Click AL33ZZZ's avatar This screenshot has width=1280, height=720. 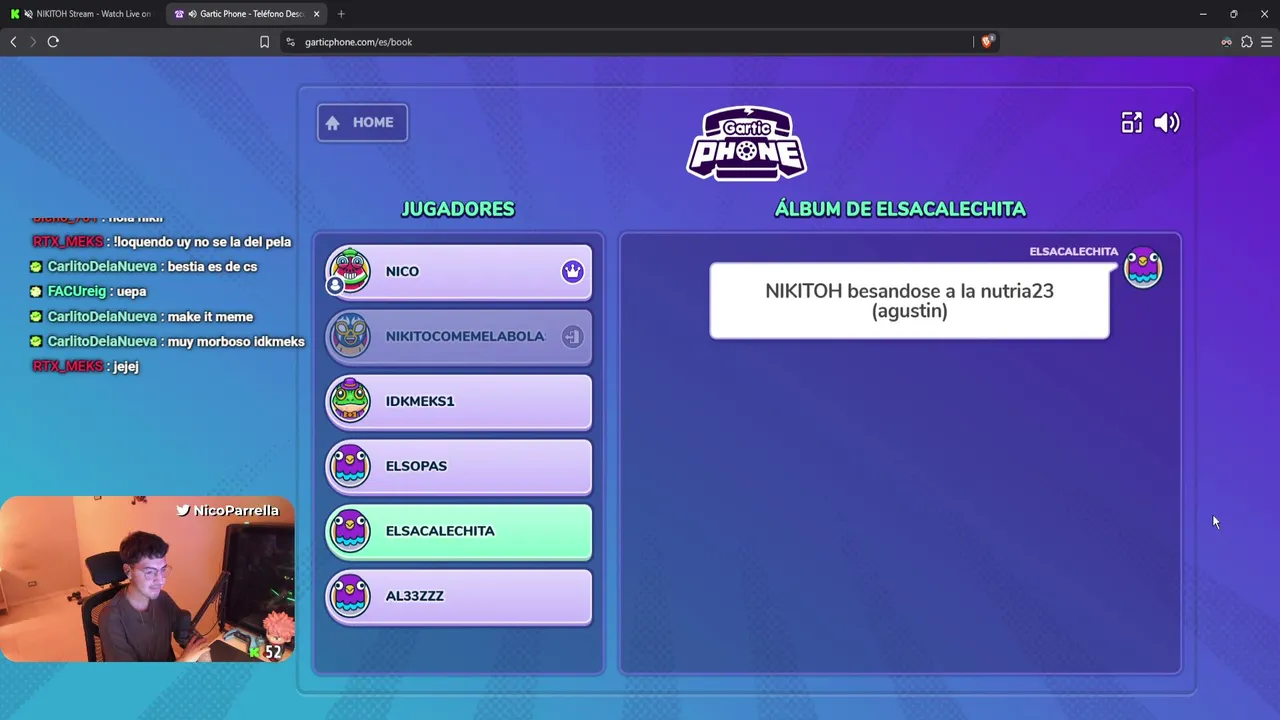click(x=349, y=596)
